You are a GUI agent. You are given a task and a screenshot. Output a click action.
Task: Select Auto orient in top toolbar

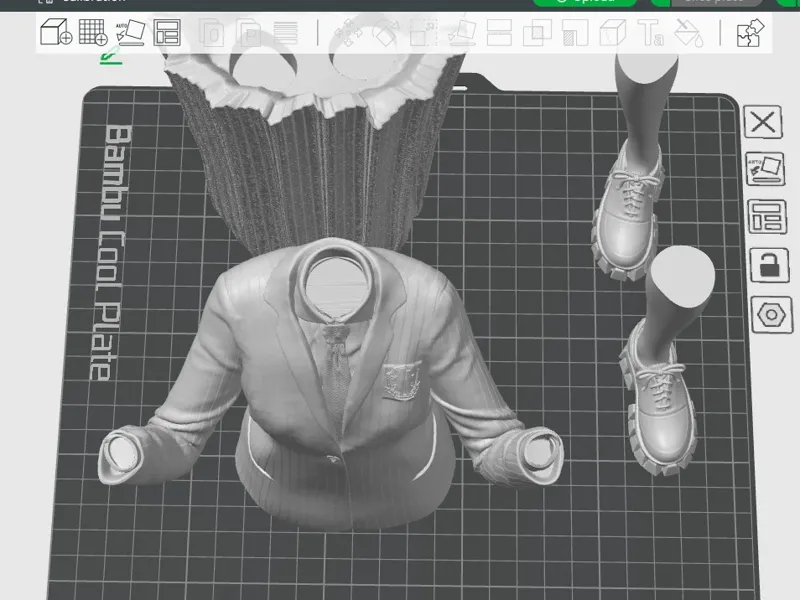pos(131,33)
